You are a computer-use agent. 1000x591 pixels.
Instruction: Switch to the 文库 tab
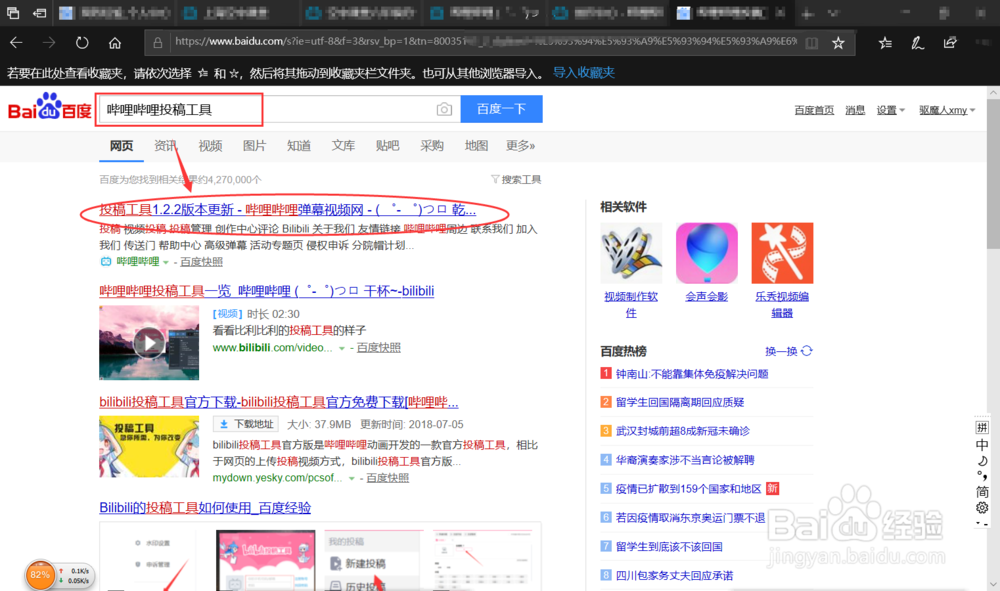343,146
